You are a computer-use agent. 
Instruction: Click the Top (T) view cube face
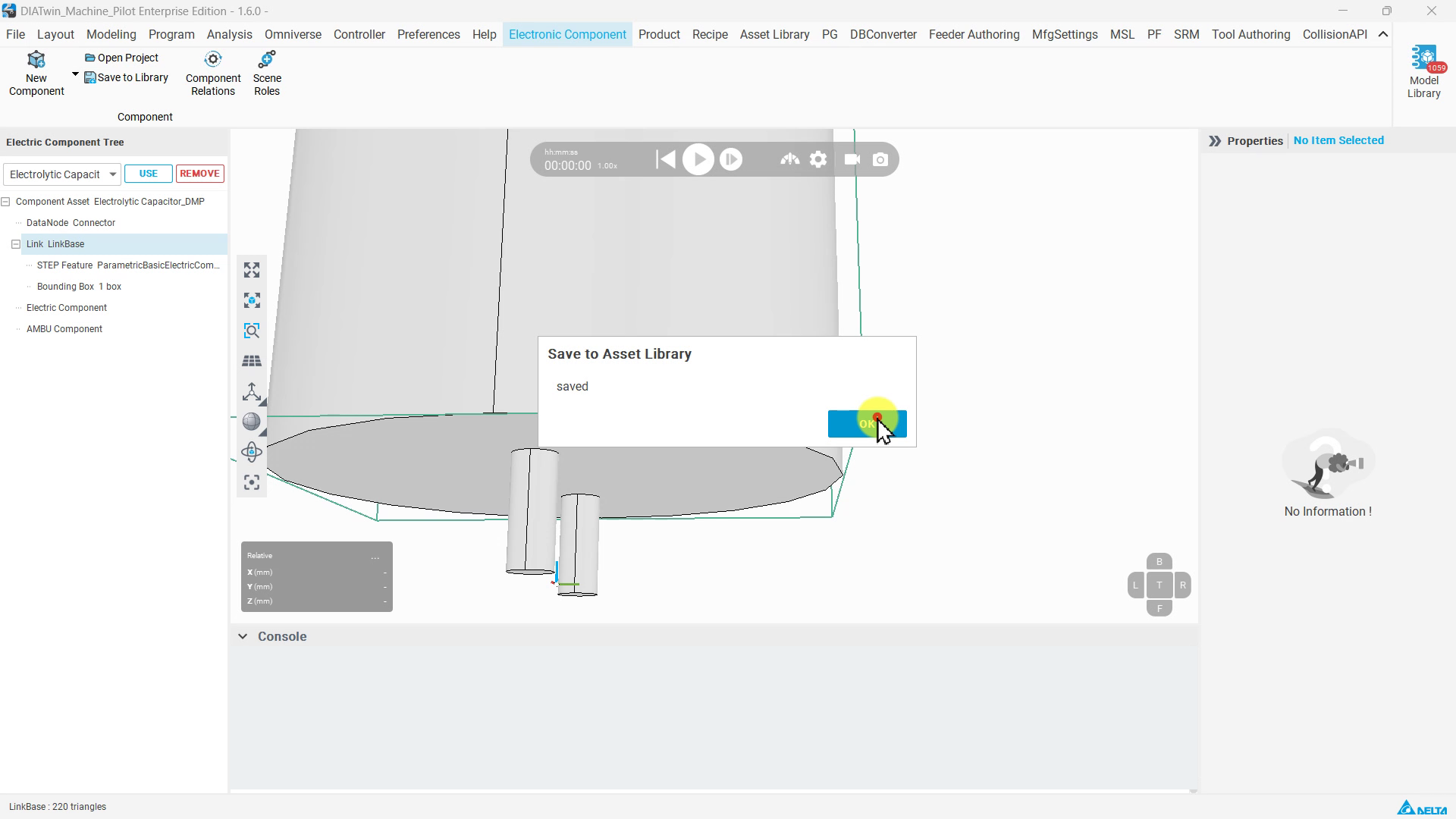[1159, 585]
